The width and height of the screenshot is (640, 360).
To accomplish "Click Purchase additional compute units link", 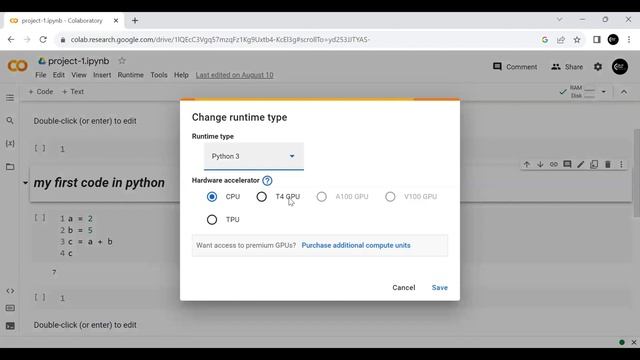I will [x=356, y=245].
